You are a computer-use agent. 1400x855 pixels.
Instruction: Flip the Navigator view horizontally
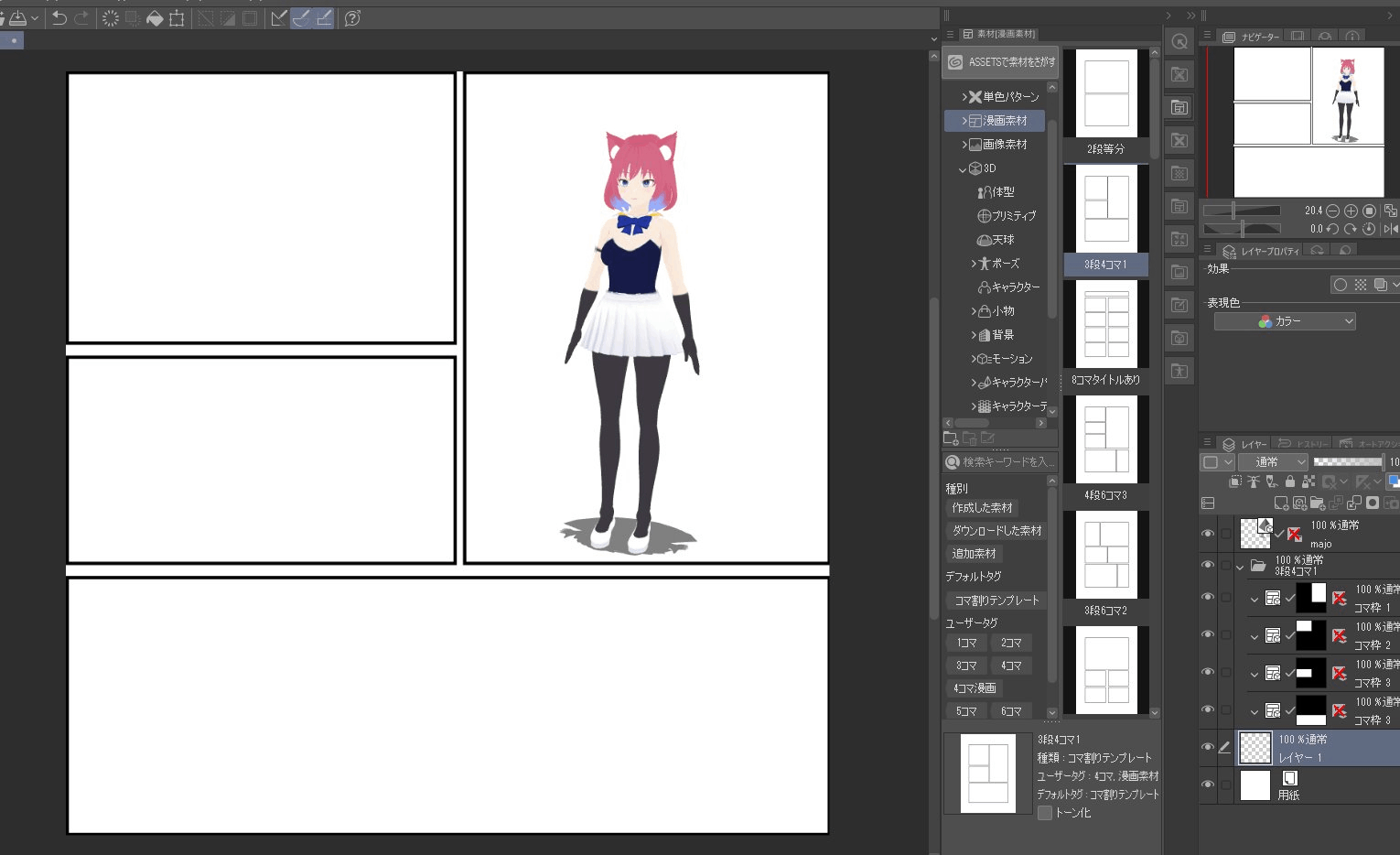[1390, 229]
